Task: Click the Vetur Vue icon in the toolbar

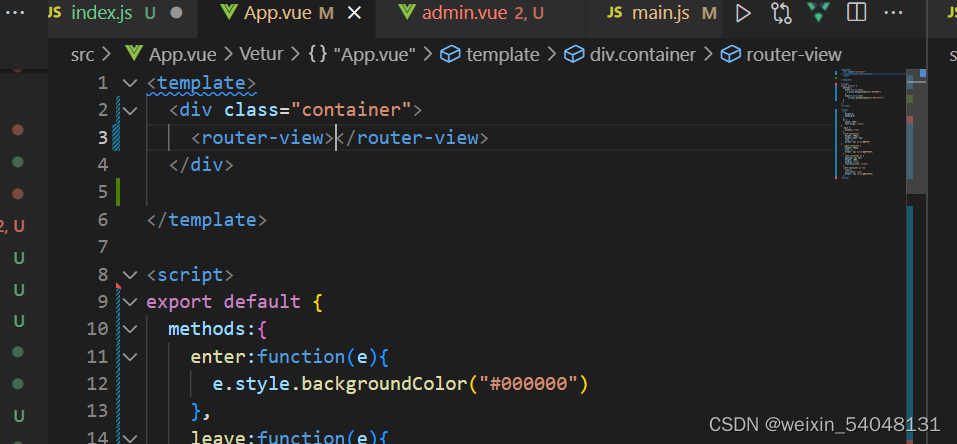Action: coord(818,13)
